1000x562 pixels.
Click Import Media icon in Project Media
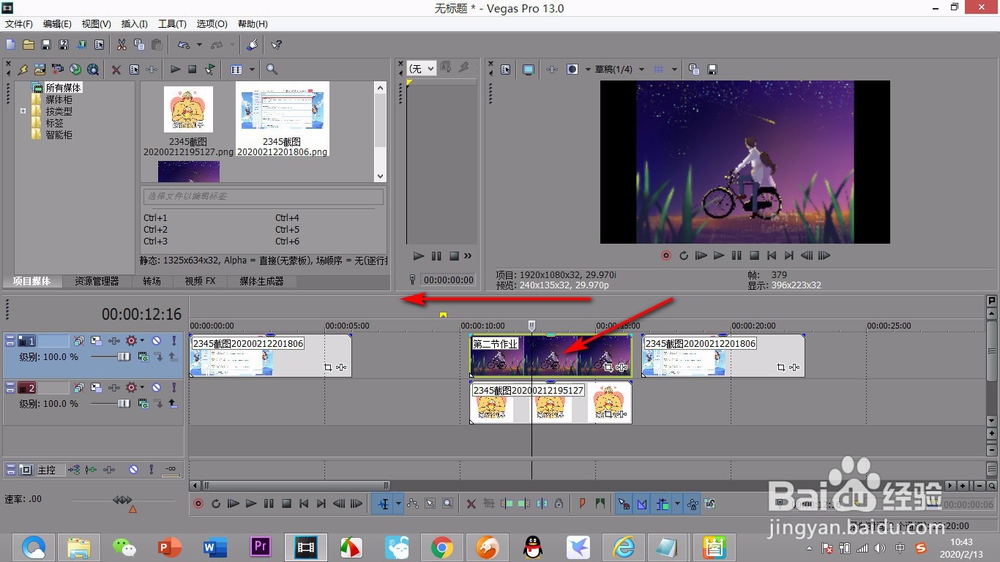click(x=40, y=69)
